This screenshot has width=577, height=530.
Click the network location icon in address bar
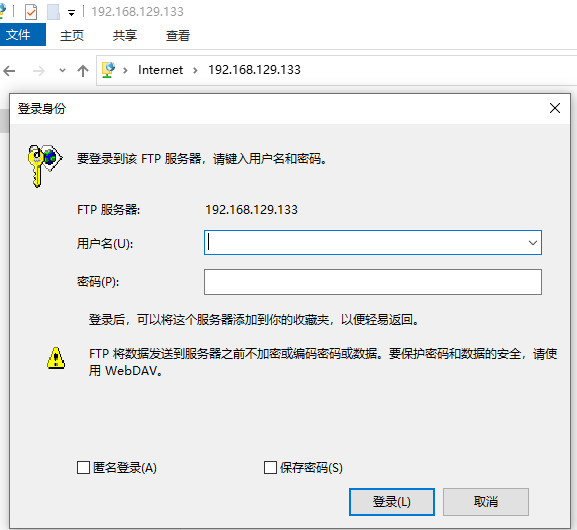(x=108, y=70)
